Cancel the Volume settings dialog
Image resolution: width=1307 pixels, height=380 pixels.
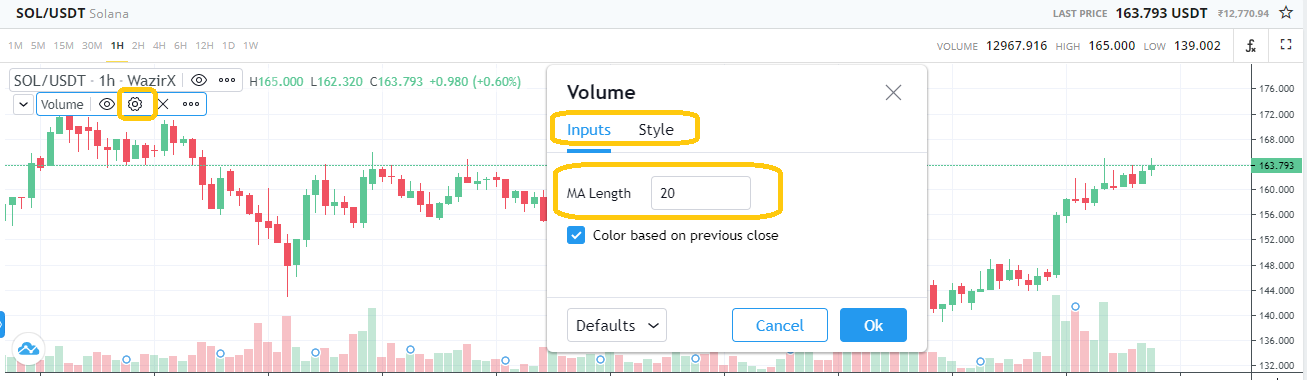click(780, 325)
